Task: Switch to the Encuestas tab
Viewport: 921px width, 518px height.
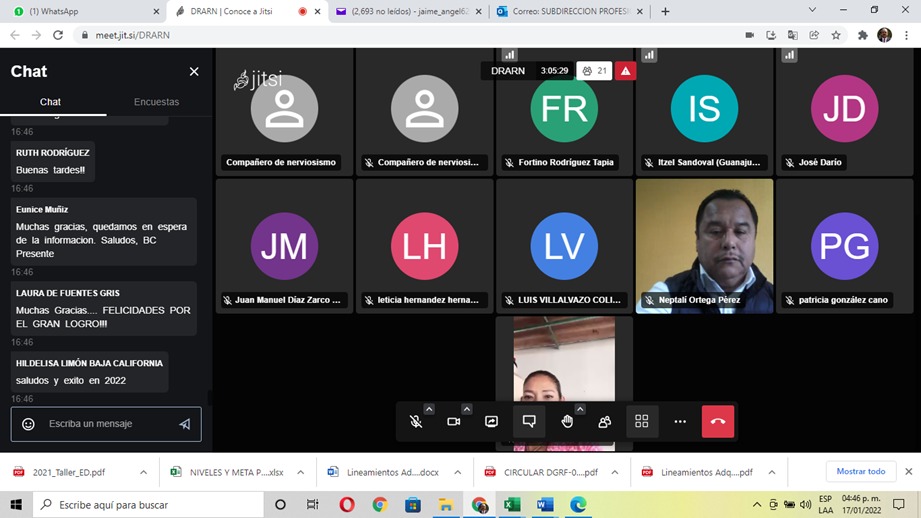Action: tap(156, 102)
